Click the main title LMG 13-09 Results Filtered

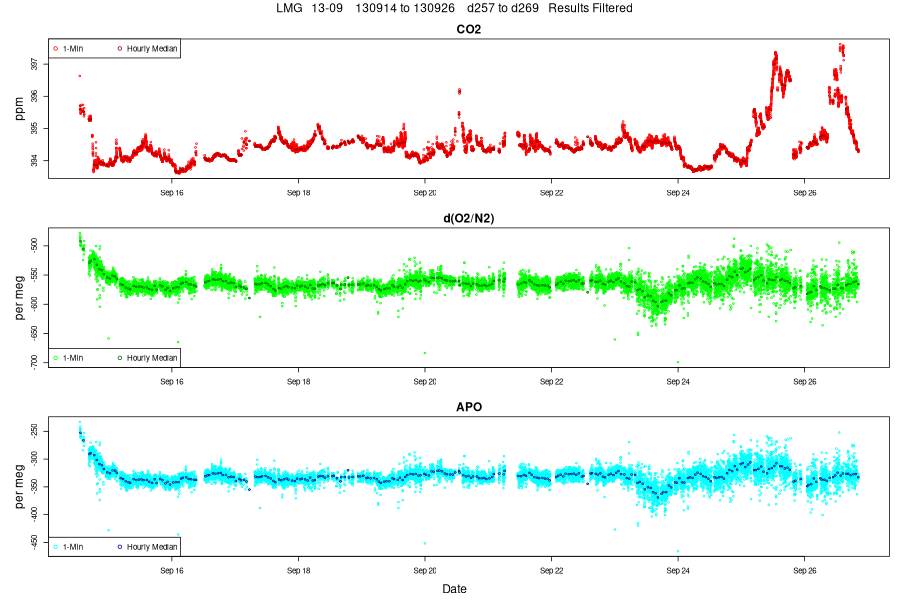(454, 8)
